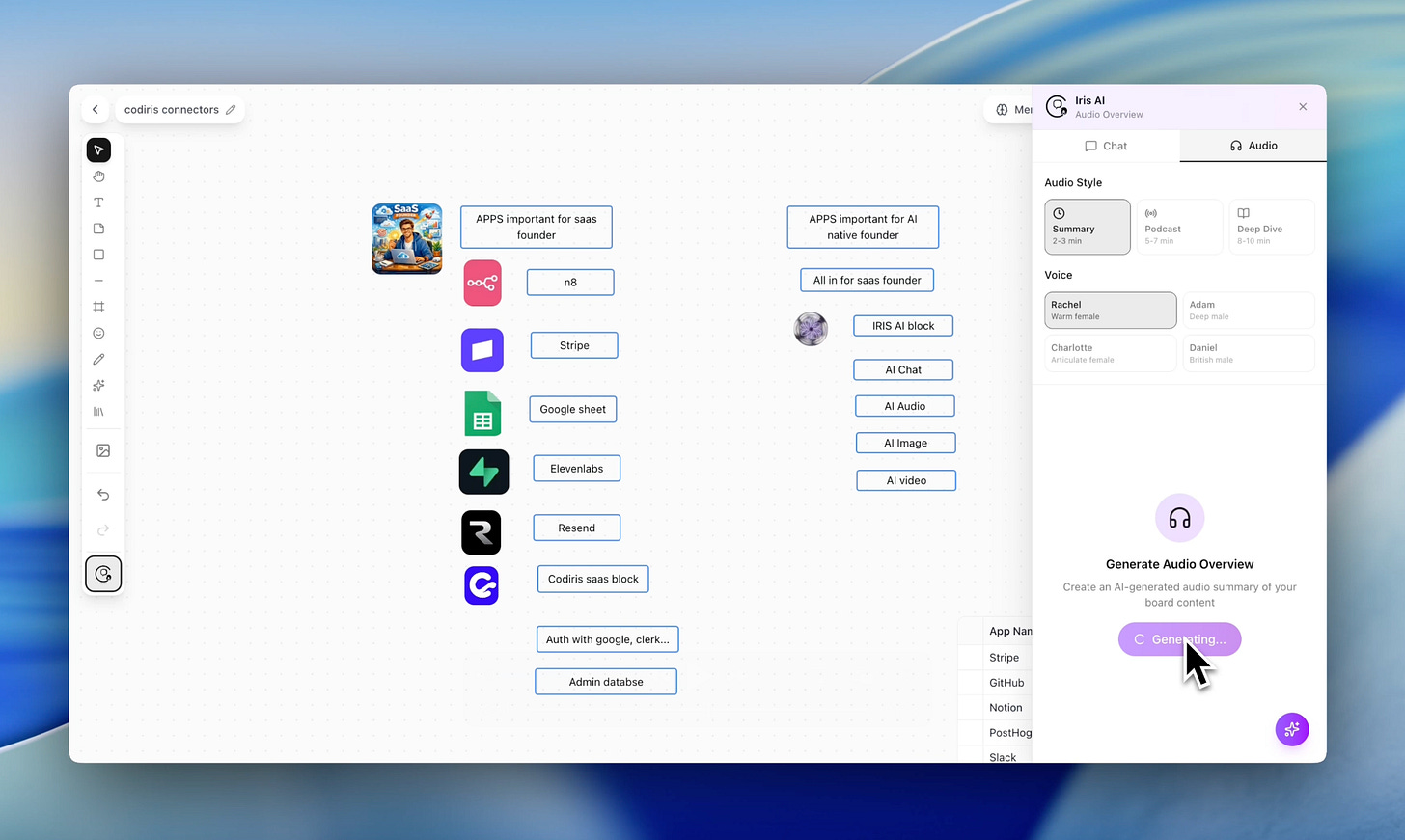This screenshot has width=1405, height=840.
Task: Click the GitHub row in the table
Action: pos(995,683)
